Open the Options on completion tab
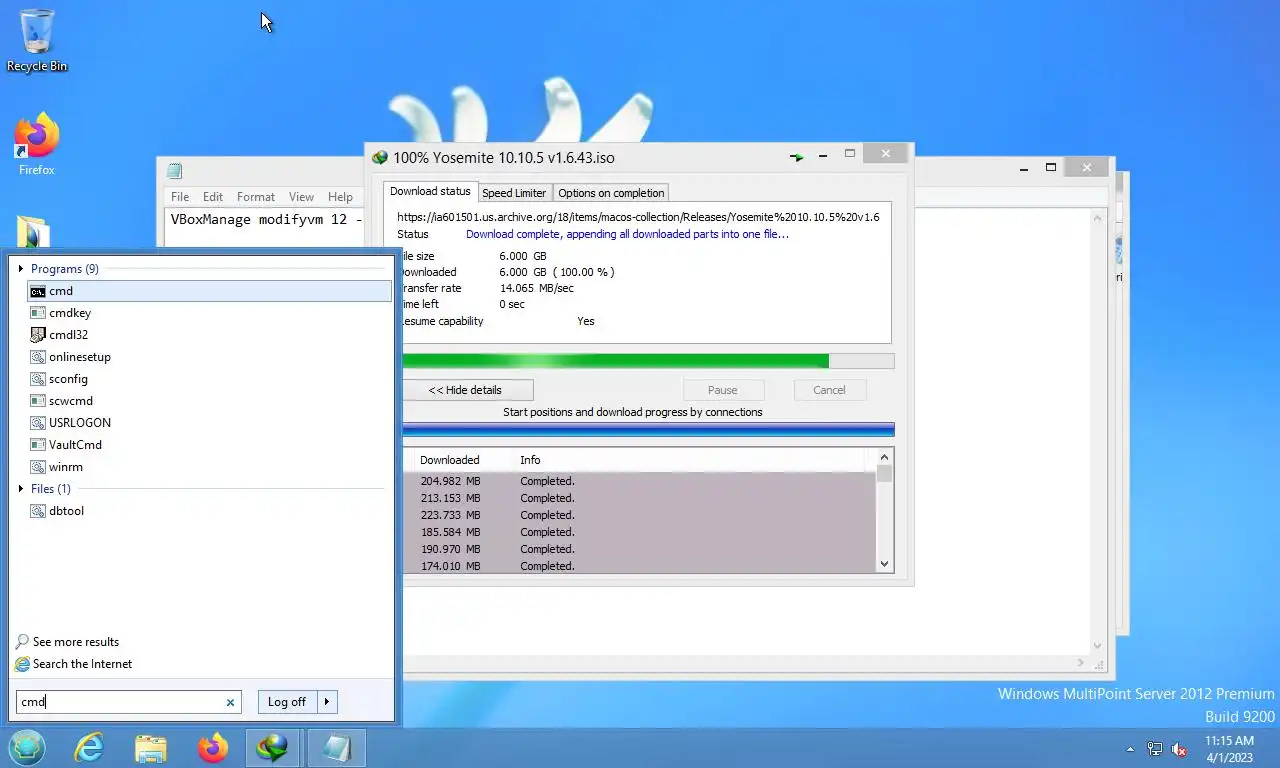Screen dimensions: 1280x768 point(611,193)
